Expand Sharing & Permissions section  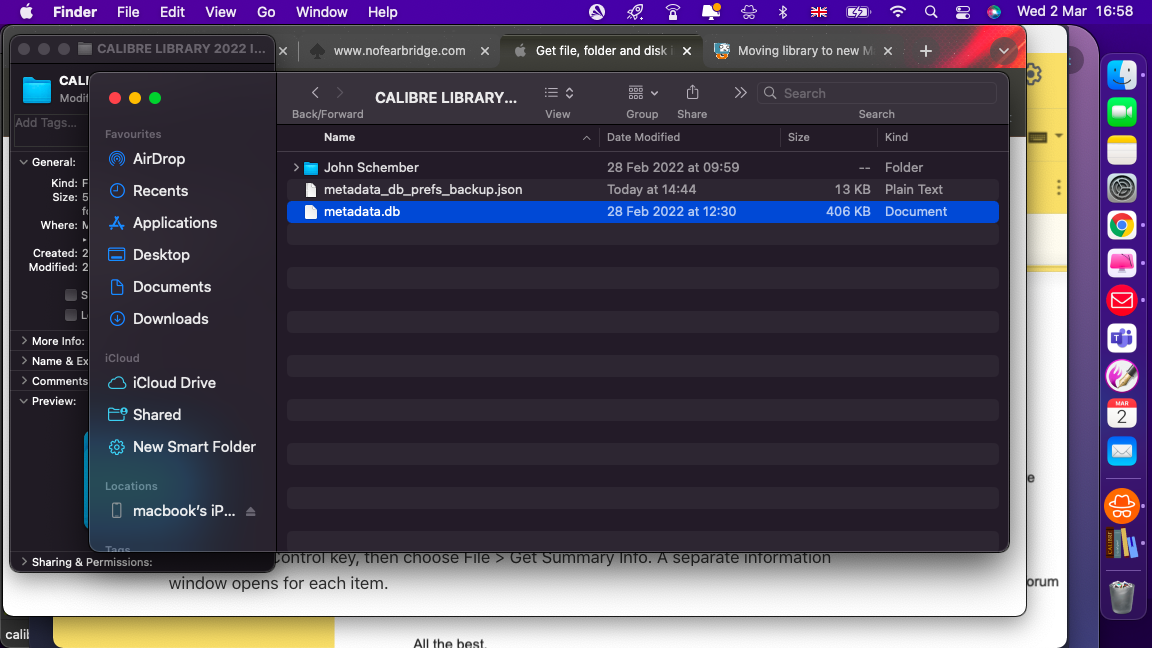tap(24, 562)
